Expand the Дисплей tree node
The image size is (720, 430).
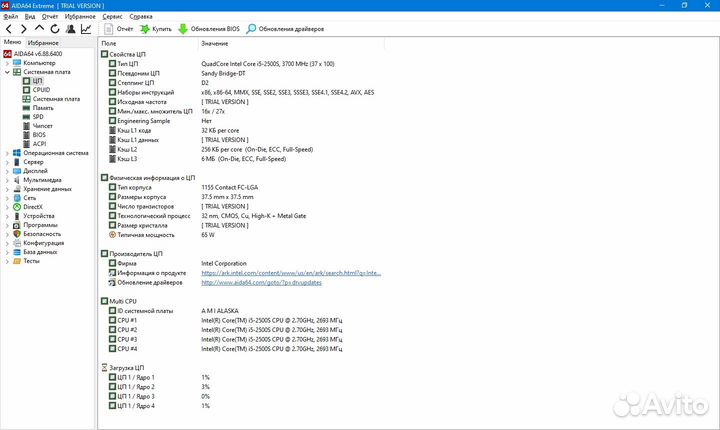tap(7, 171)
